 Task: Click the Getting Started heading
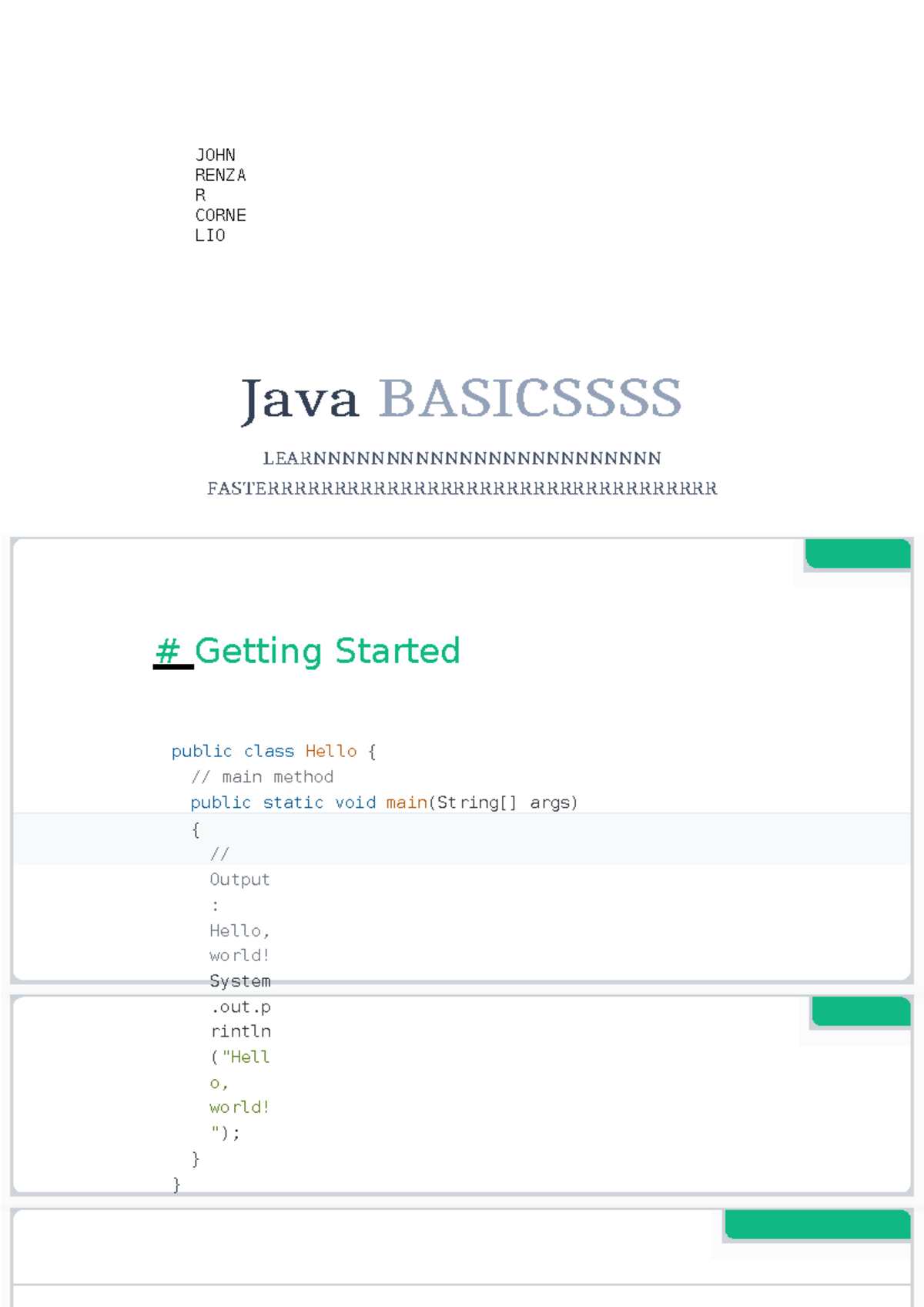(327, 652)
